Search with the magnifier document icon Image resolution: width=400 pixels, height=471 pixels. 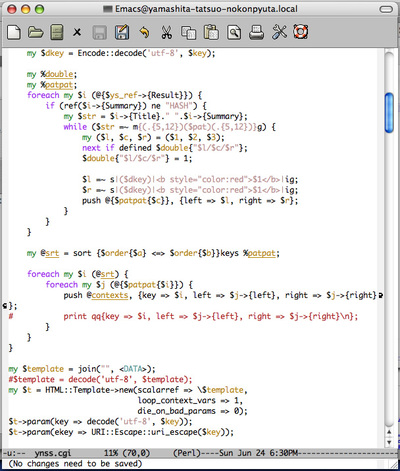pyautogui.click(x=234, y=33)
